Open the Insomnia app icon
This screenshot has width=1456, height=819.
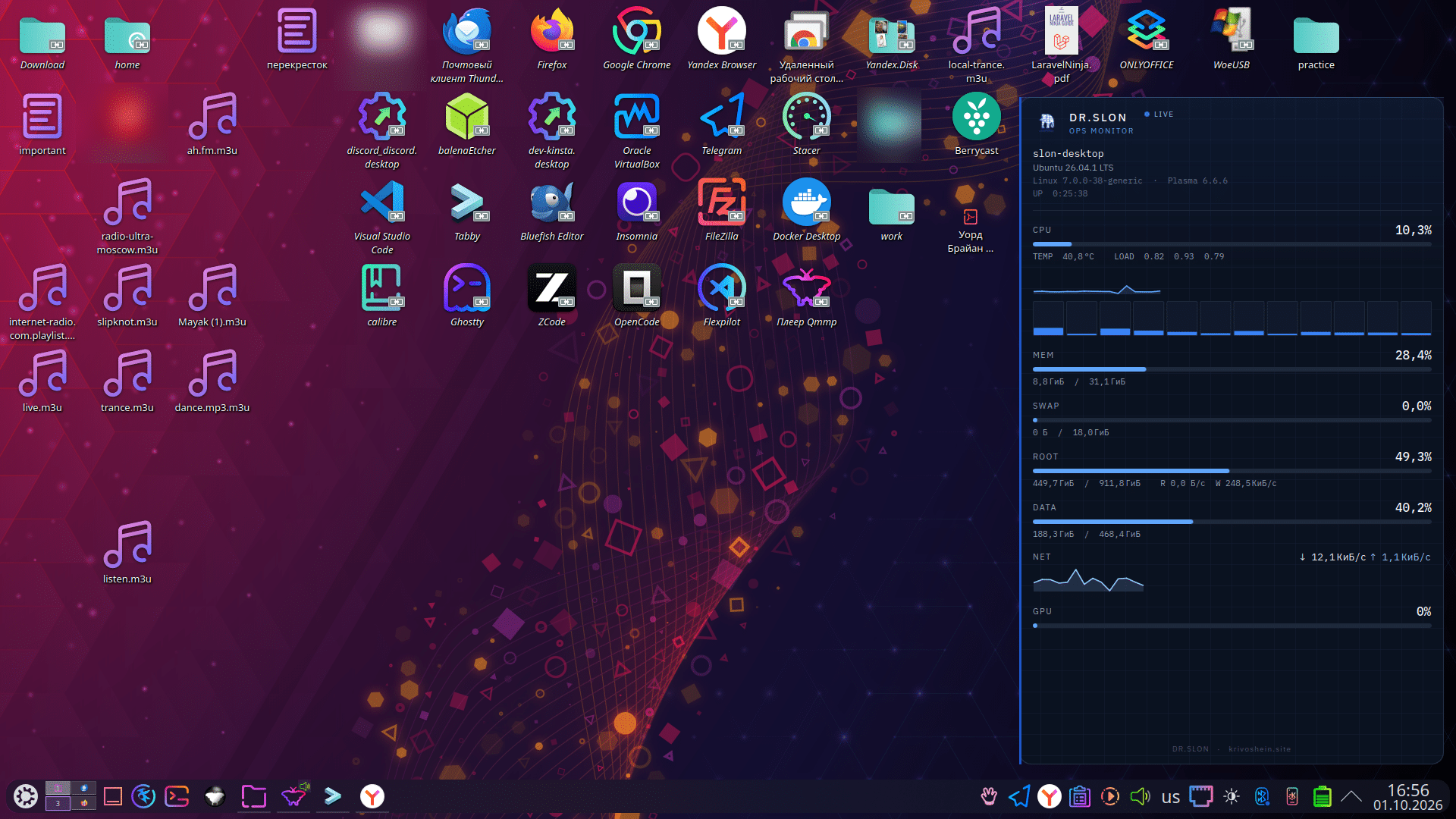(x=636, y=210)
